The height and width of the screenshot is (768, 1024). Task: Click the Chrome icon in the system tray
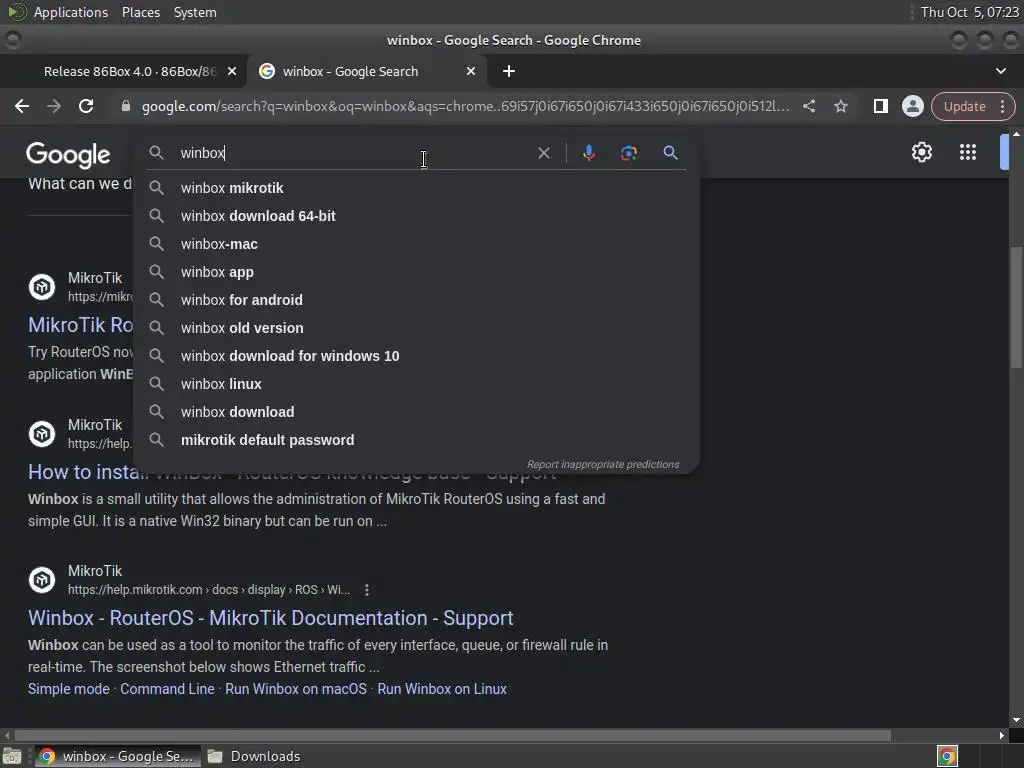pyautogui.click(x=947, y=756)
